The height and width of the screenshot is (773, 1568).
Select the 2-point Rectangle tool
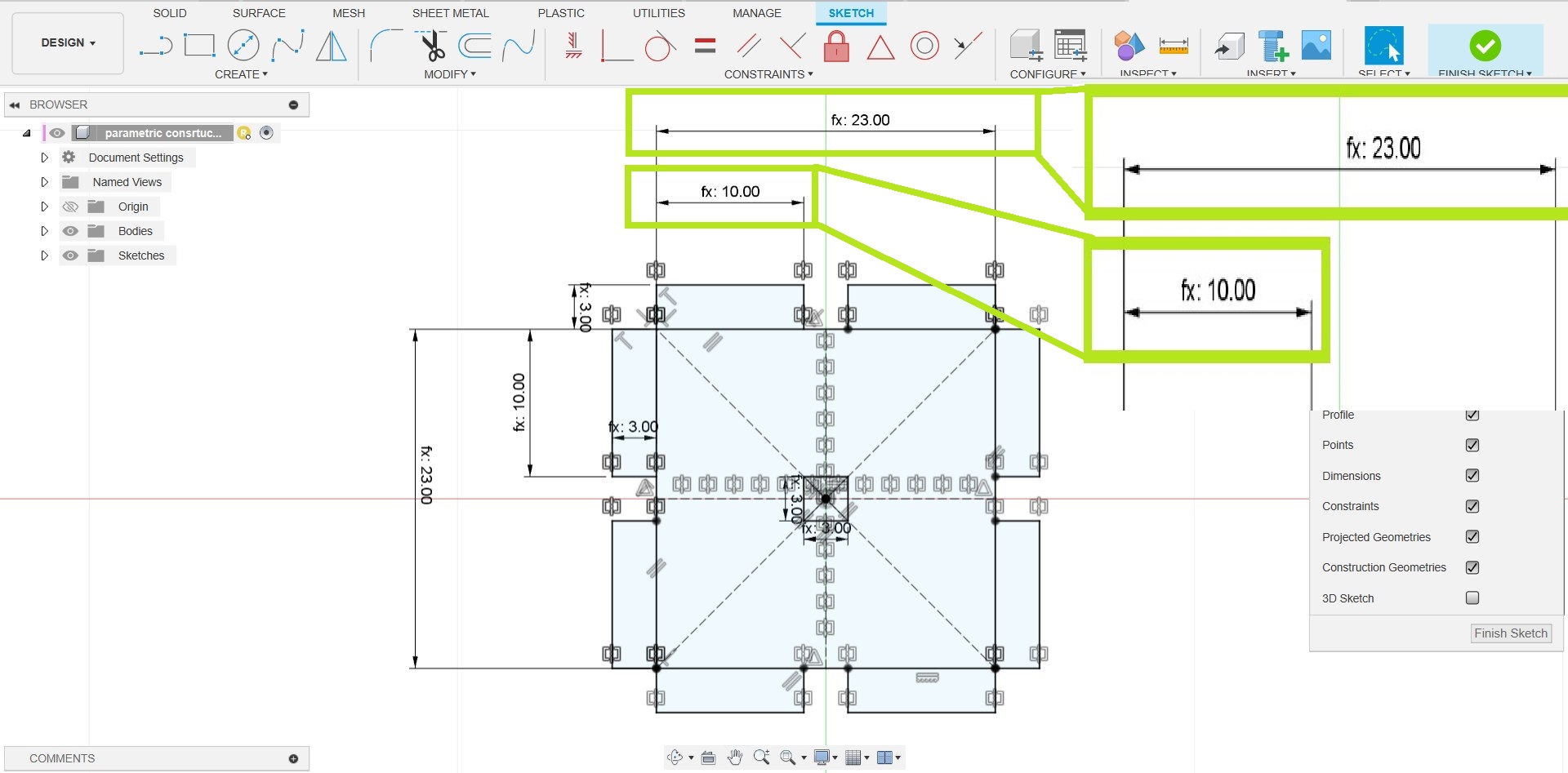[x=199, y=46]
